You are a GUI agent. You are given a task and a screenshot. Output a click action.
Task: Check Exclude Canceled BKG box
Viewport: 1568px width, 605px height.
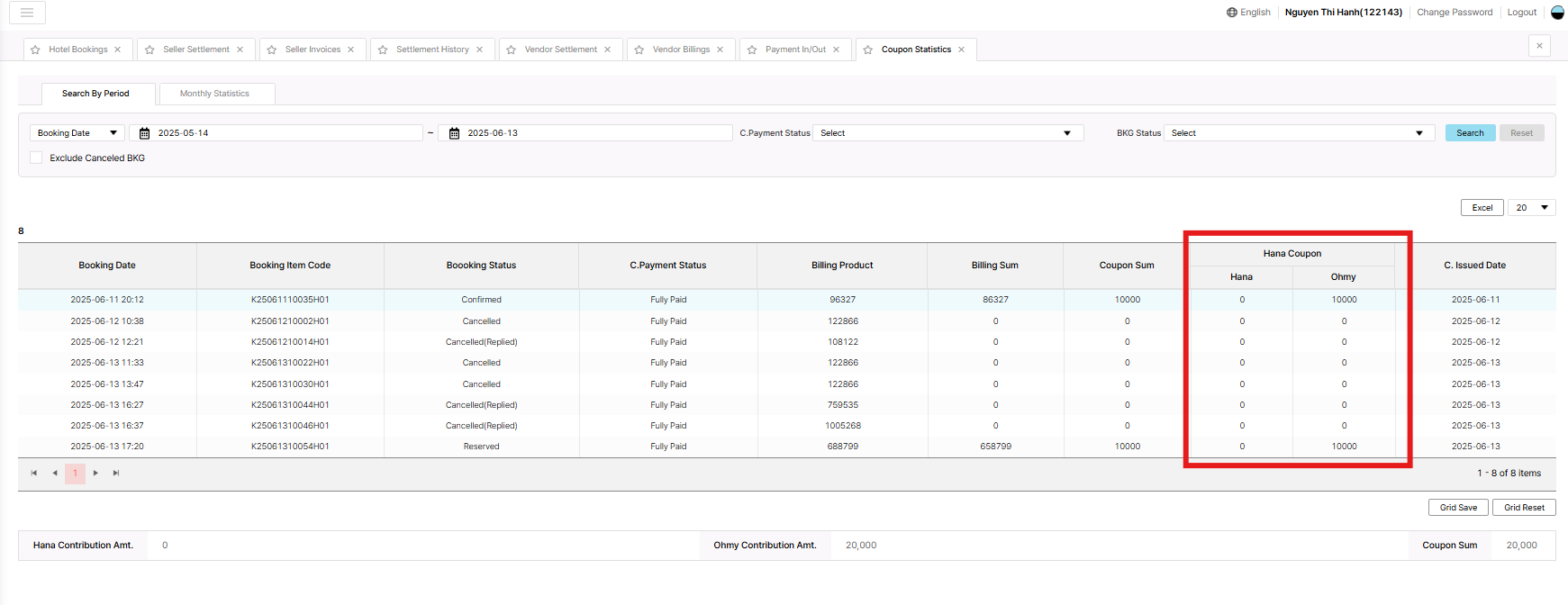click(37, 158)
